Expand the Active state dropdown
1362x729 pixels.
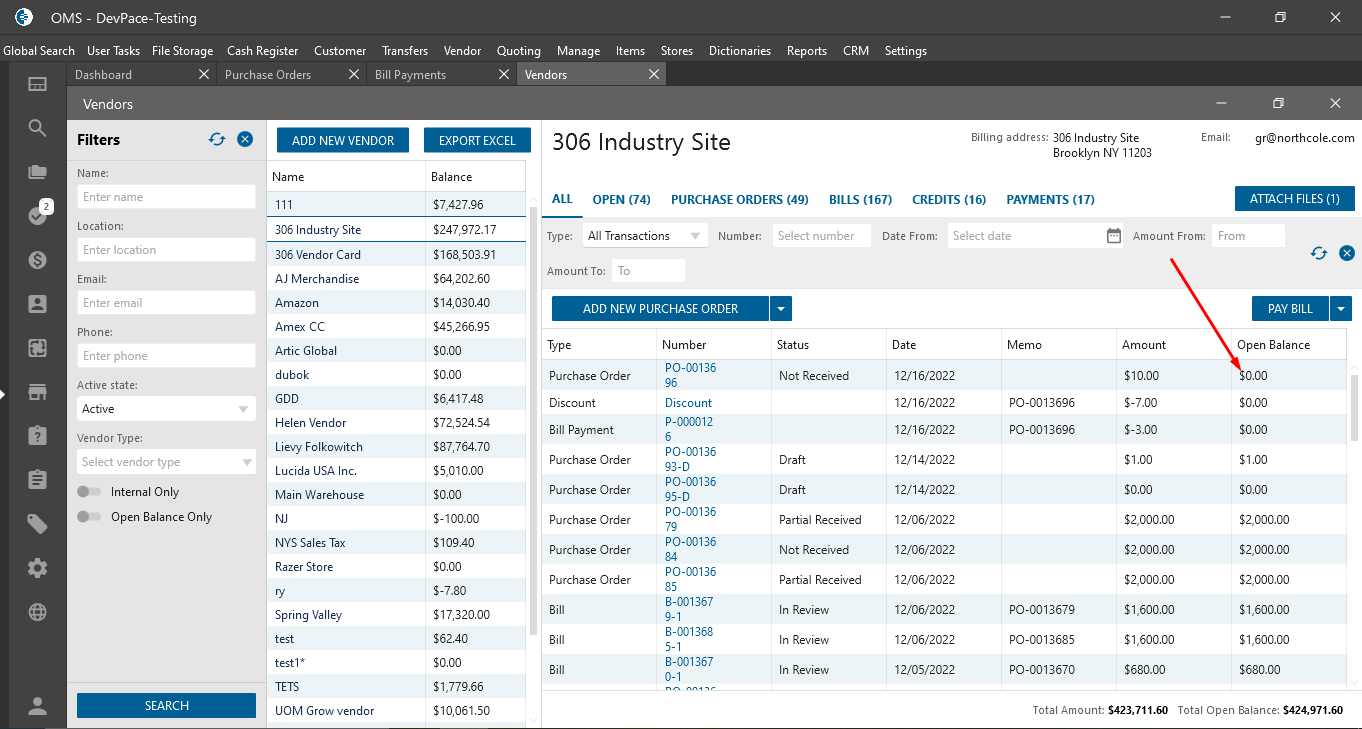(166, 409)
